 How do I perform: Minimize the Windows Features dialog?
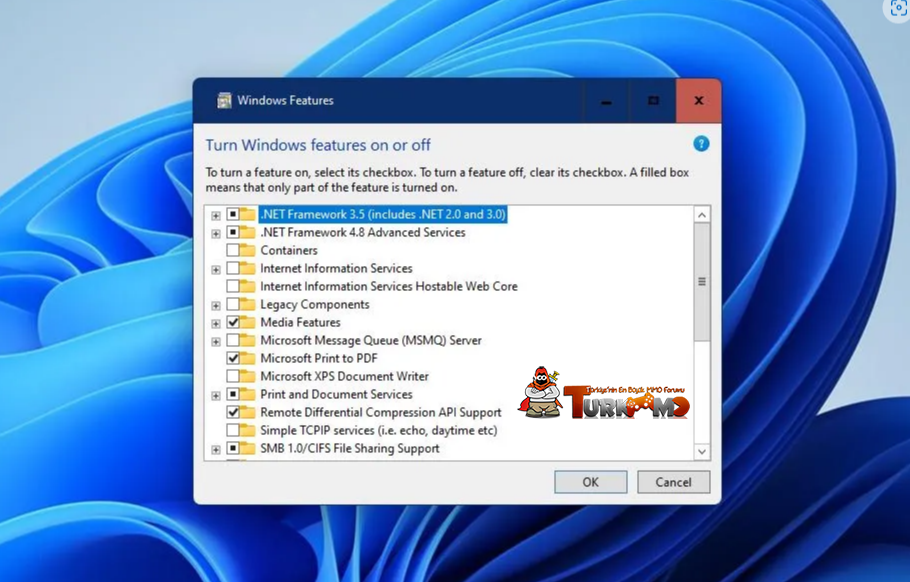606,101
